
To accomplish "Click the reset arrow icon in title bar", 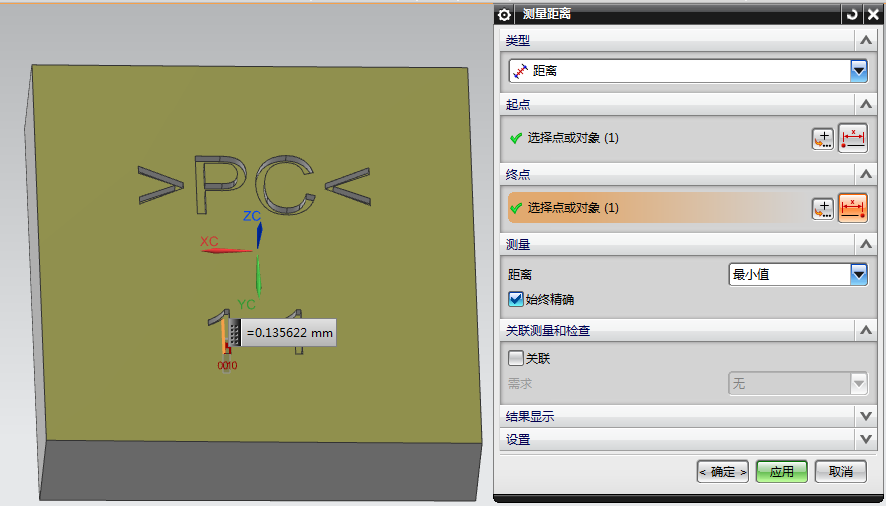I will click(x=852, y=14).
